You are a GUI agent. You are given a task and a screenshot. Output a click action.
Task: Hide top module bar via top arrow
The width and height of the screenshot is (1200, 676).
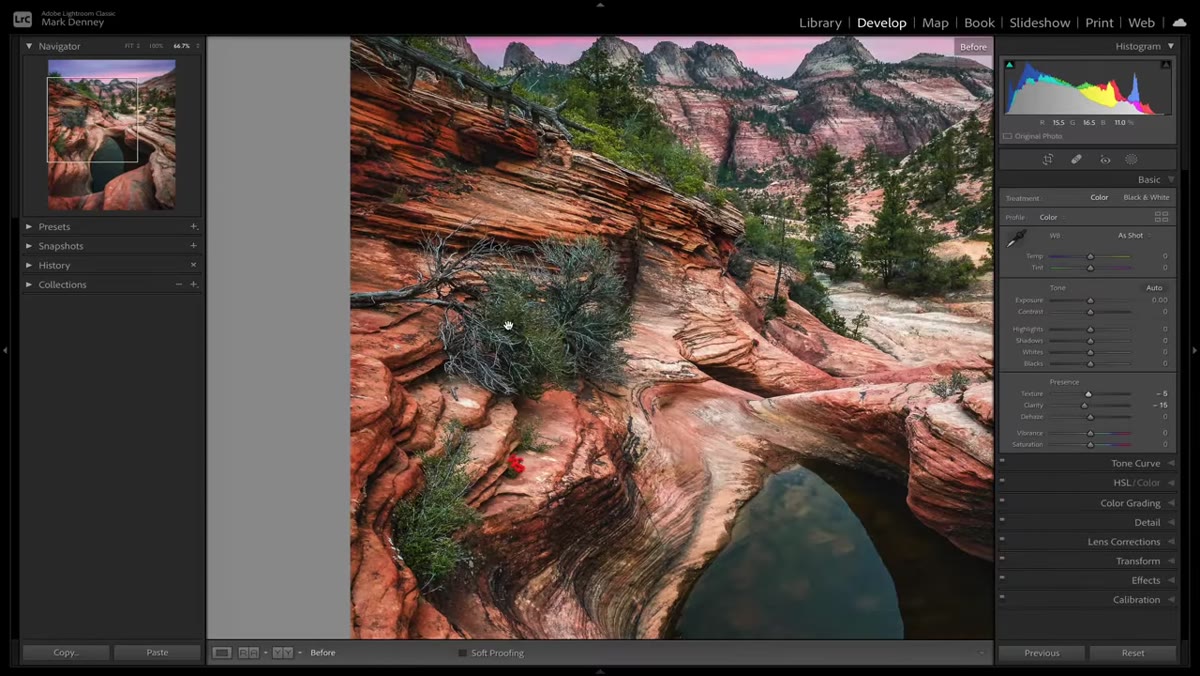coord(600,4)
